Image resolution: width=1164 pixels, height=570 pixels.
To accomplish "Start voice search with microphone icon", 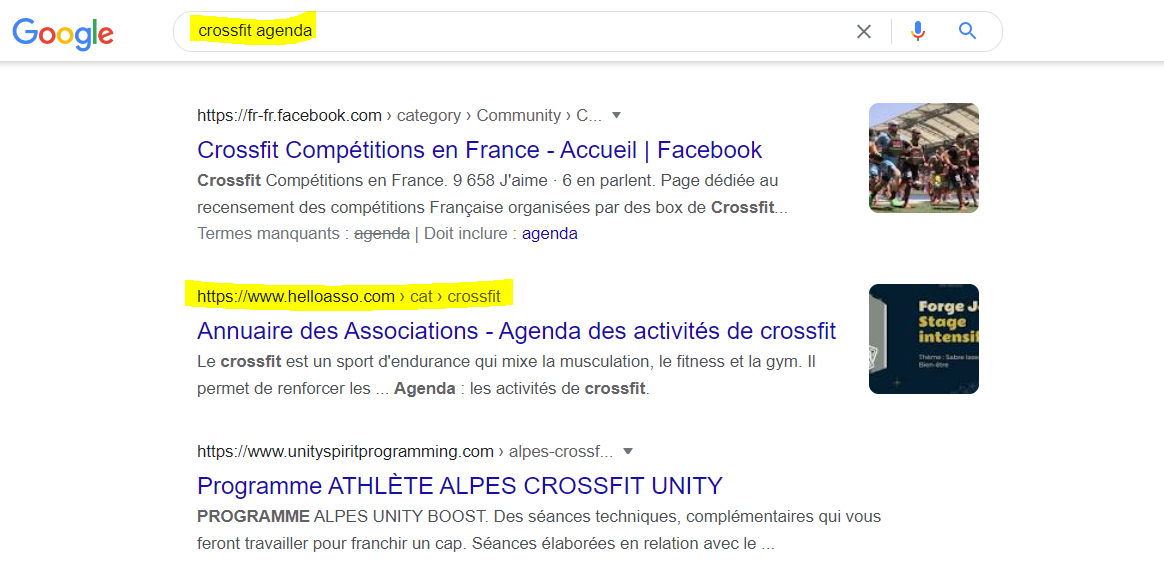I will (x=918, y=31).
